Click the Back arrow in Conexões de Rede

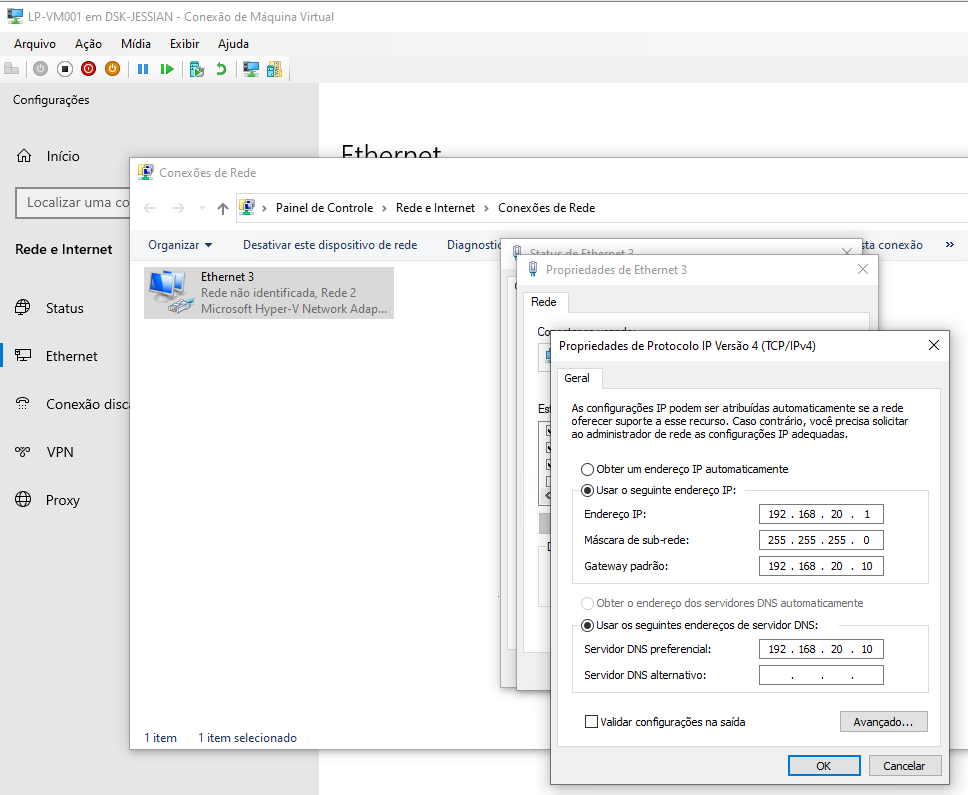coord(149,209)
